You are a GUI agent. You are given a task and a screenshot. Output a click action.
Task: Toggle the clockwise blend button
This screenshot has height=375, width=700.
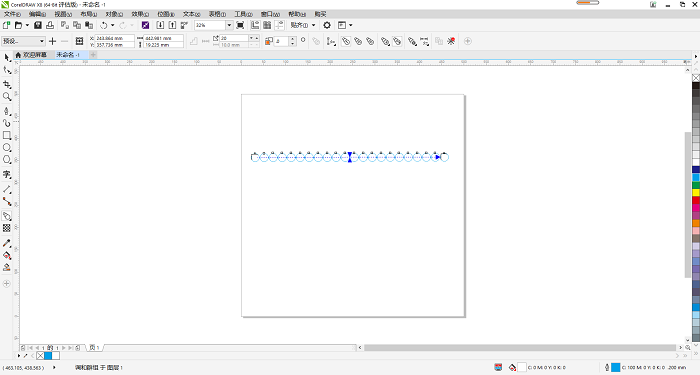click(358, 42)
